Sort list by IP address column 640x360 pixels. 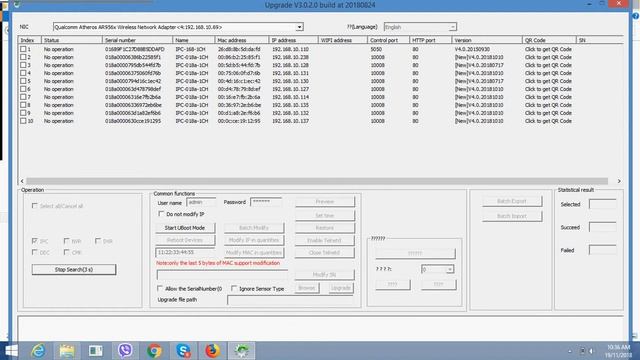293,40
